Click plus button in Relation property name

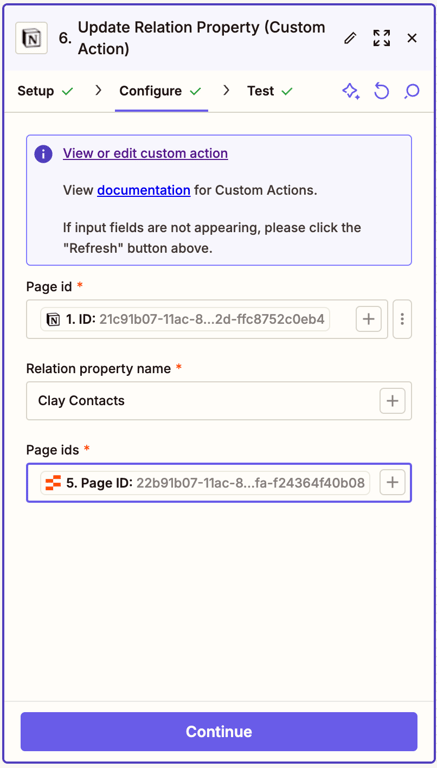[392, 401]
